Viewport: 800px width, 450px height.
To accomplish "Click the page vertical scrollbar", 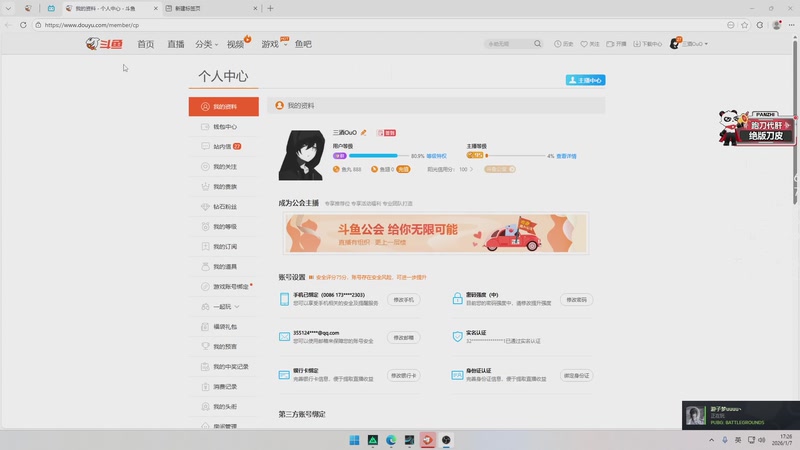I will [795, 122].
